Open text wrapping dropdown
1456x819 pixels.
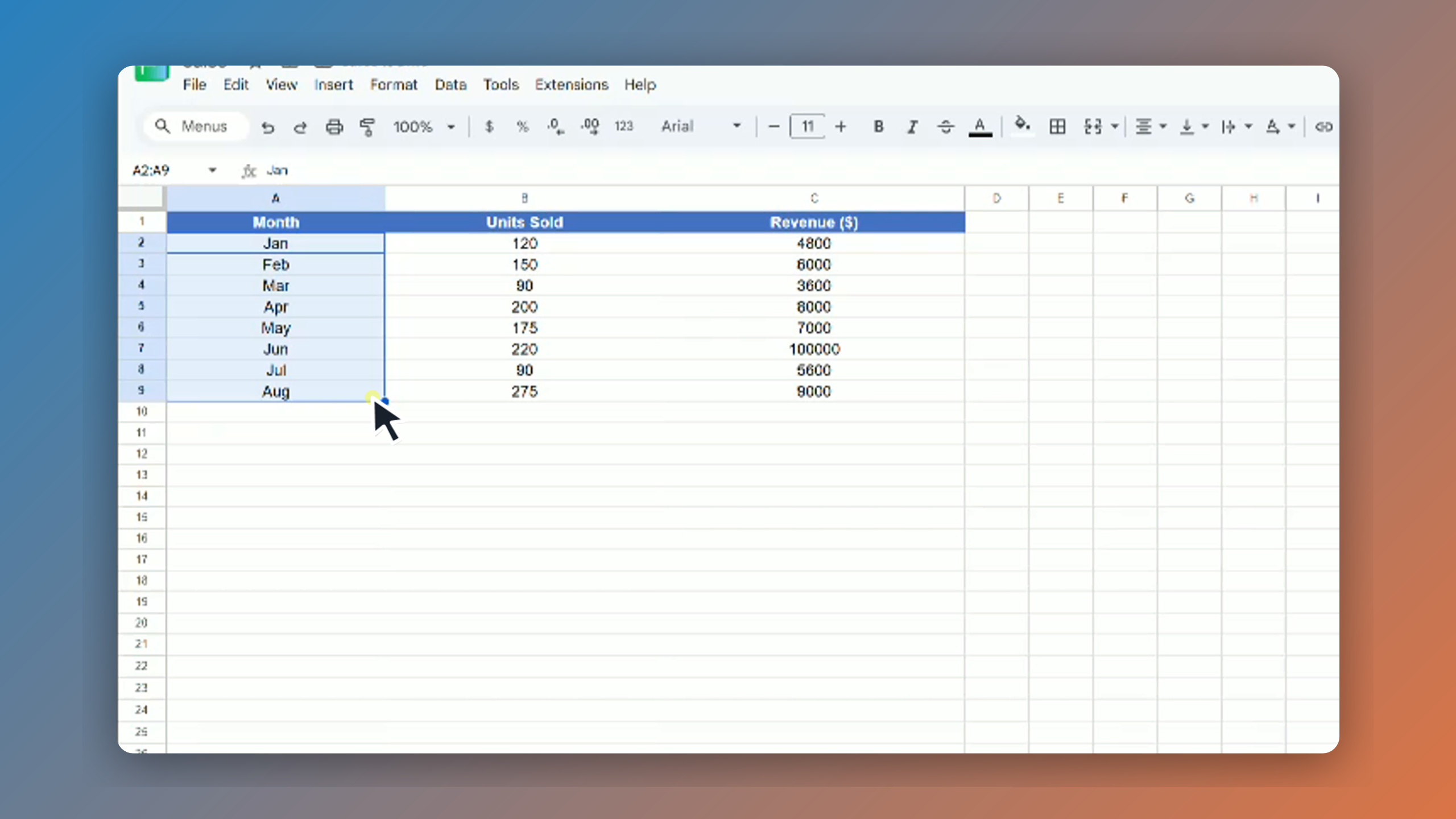[x=1236, y=126]
